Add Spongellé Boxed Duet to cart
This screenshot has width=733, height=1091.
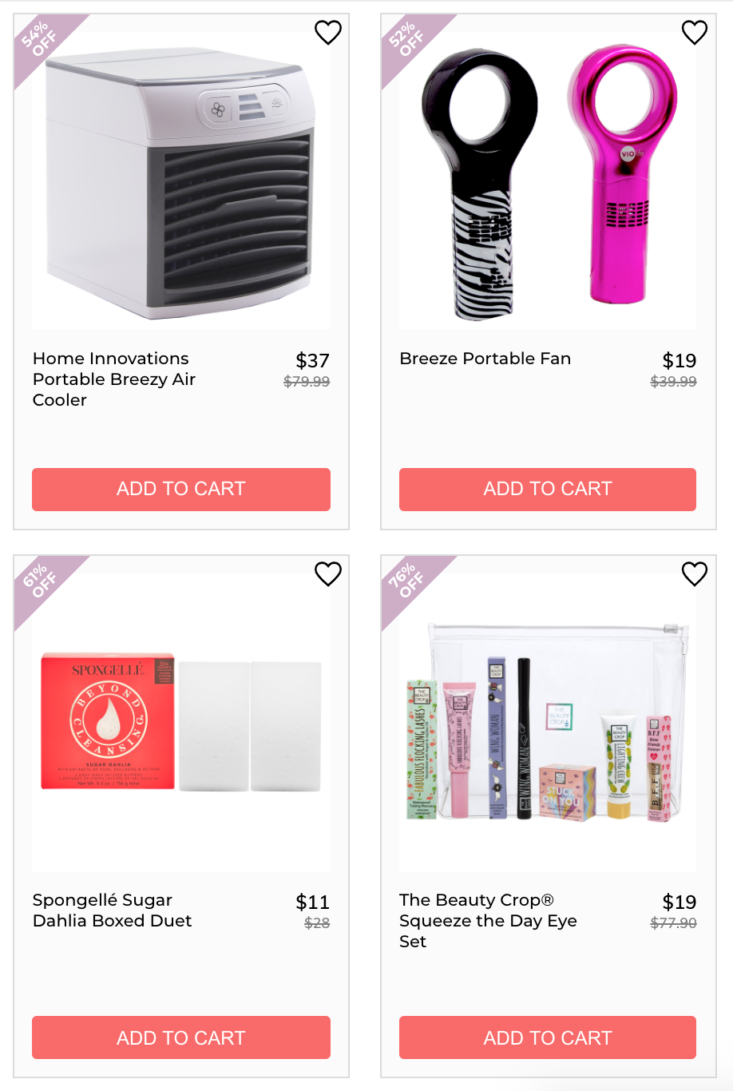tap(181, 1037)
